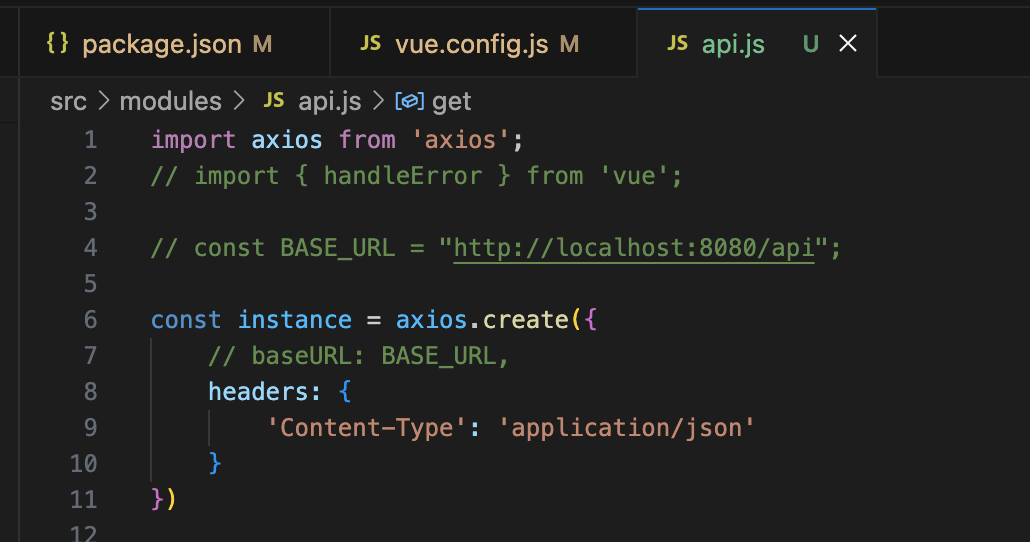
Task: Click the JS icon on vue.config.js tab
Action: coord(370,43)
